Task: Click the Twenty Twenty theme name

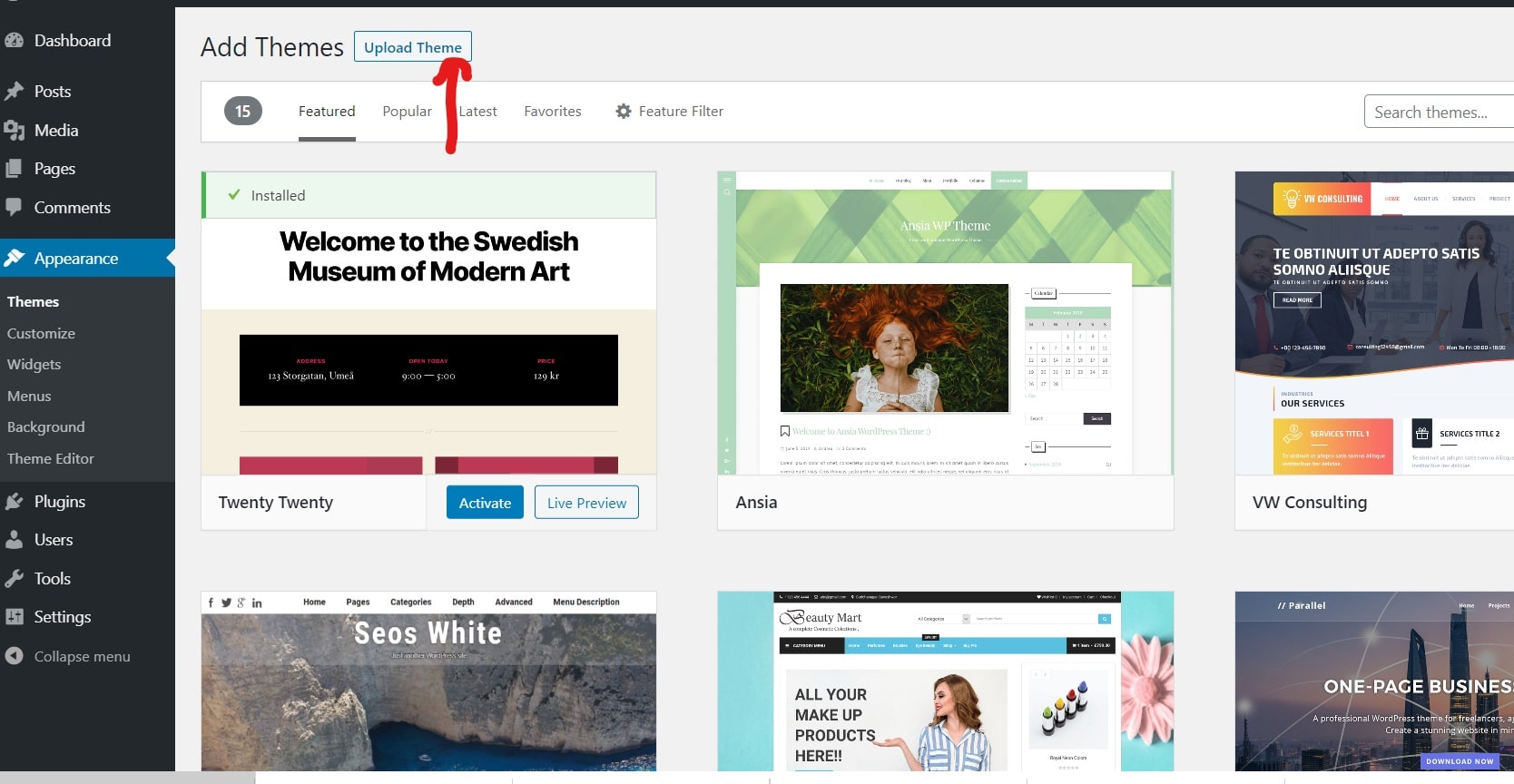Action: [x=276, y=503]
